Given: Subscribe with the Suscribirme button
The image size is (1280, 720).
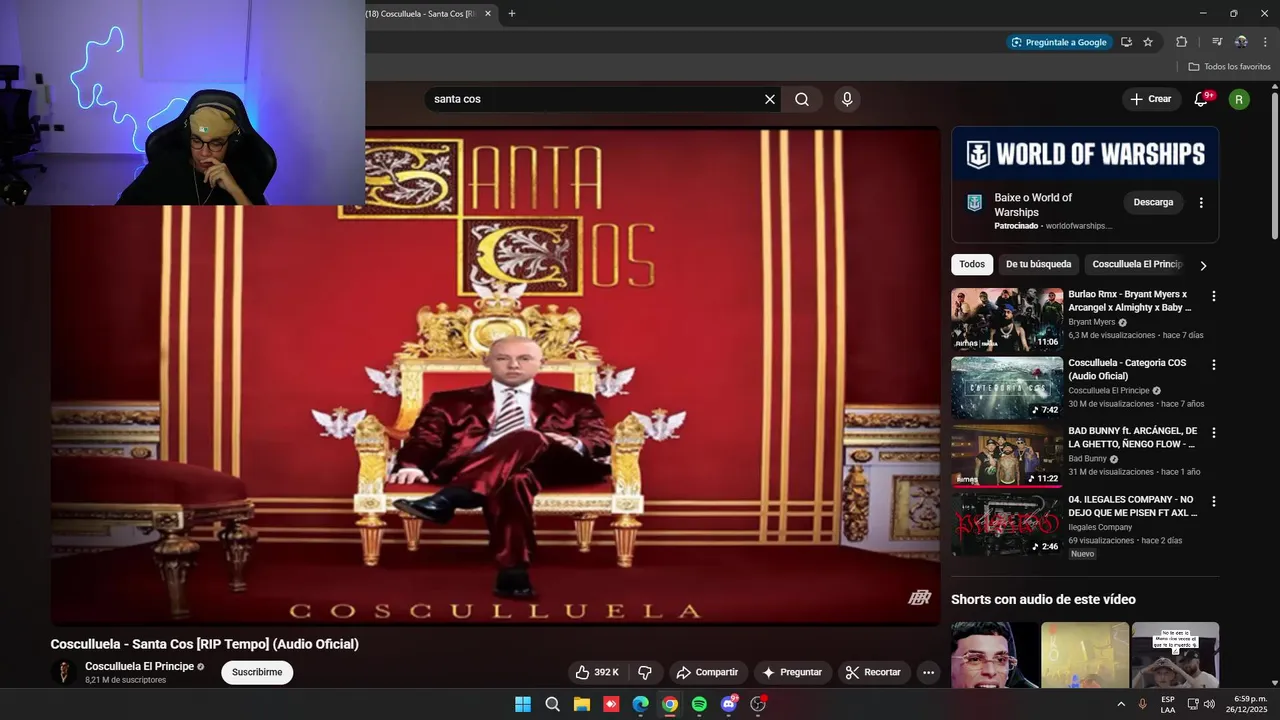Looking at the screenshot, I should [x=257, y=672].
